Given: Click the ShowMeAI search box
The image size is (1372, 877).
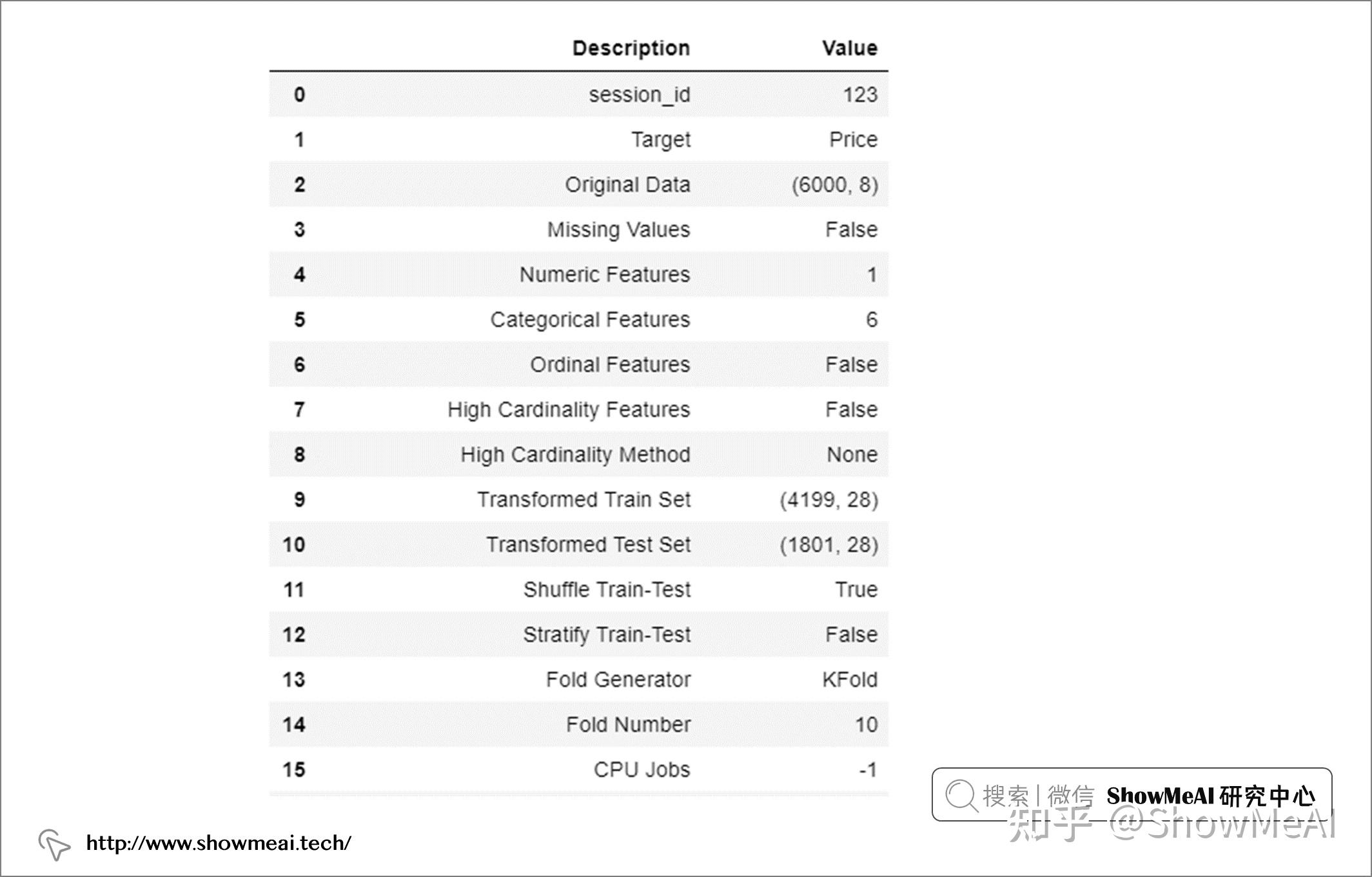Looking at the screenshot, I should [x=1132, y=794].
